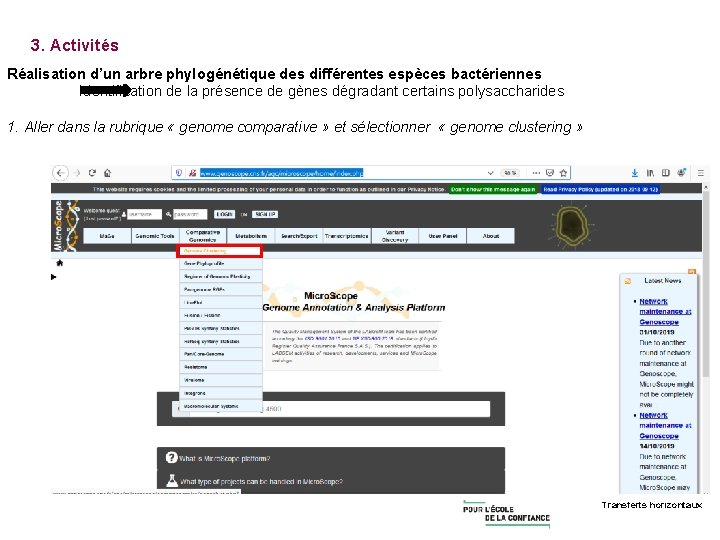Expand the black triangle arrow at left
The width and height of the screenshot is (720, 540).
click(53, 277)
